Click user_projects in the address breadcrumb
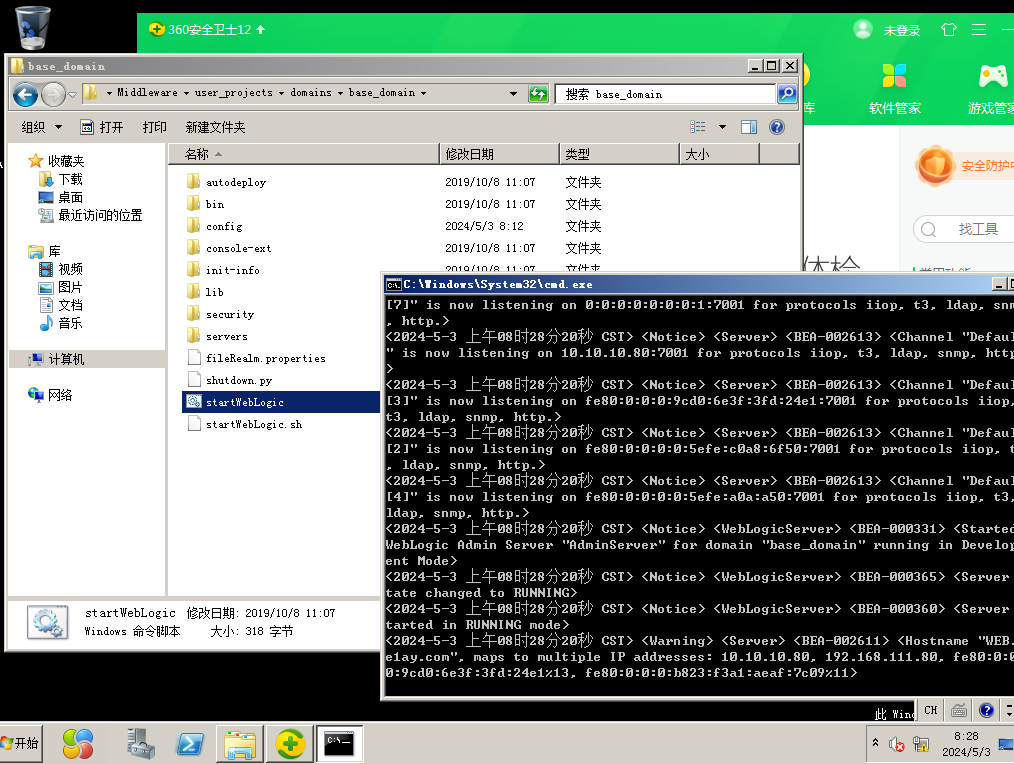The height and width of the screenshot is (764, 1014). [233, 93]
